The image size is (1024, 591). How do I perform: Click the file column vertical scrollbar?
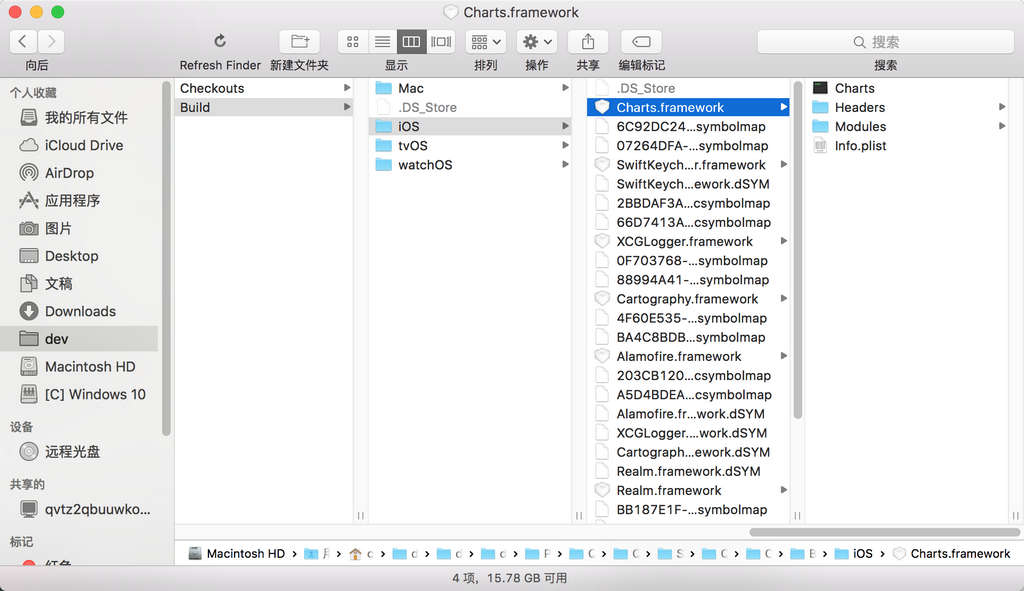tap(797, 250)
